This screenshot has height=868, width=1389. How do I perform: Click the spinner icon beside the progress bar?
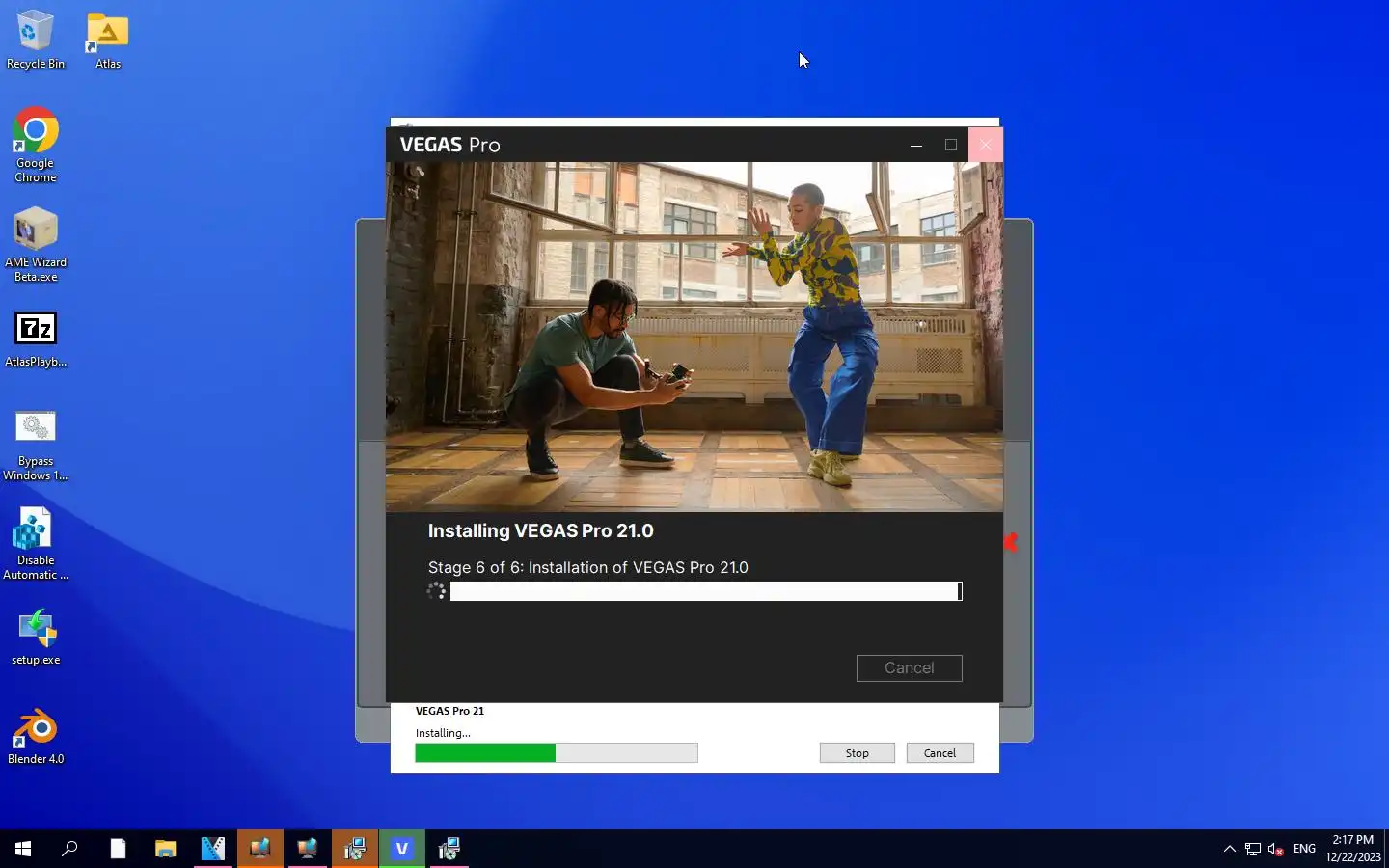coord(437,591)
